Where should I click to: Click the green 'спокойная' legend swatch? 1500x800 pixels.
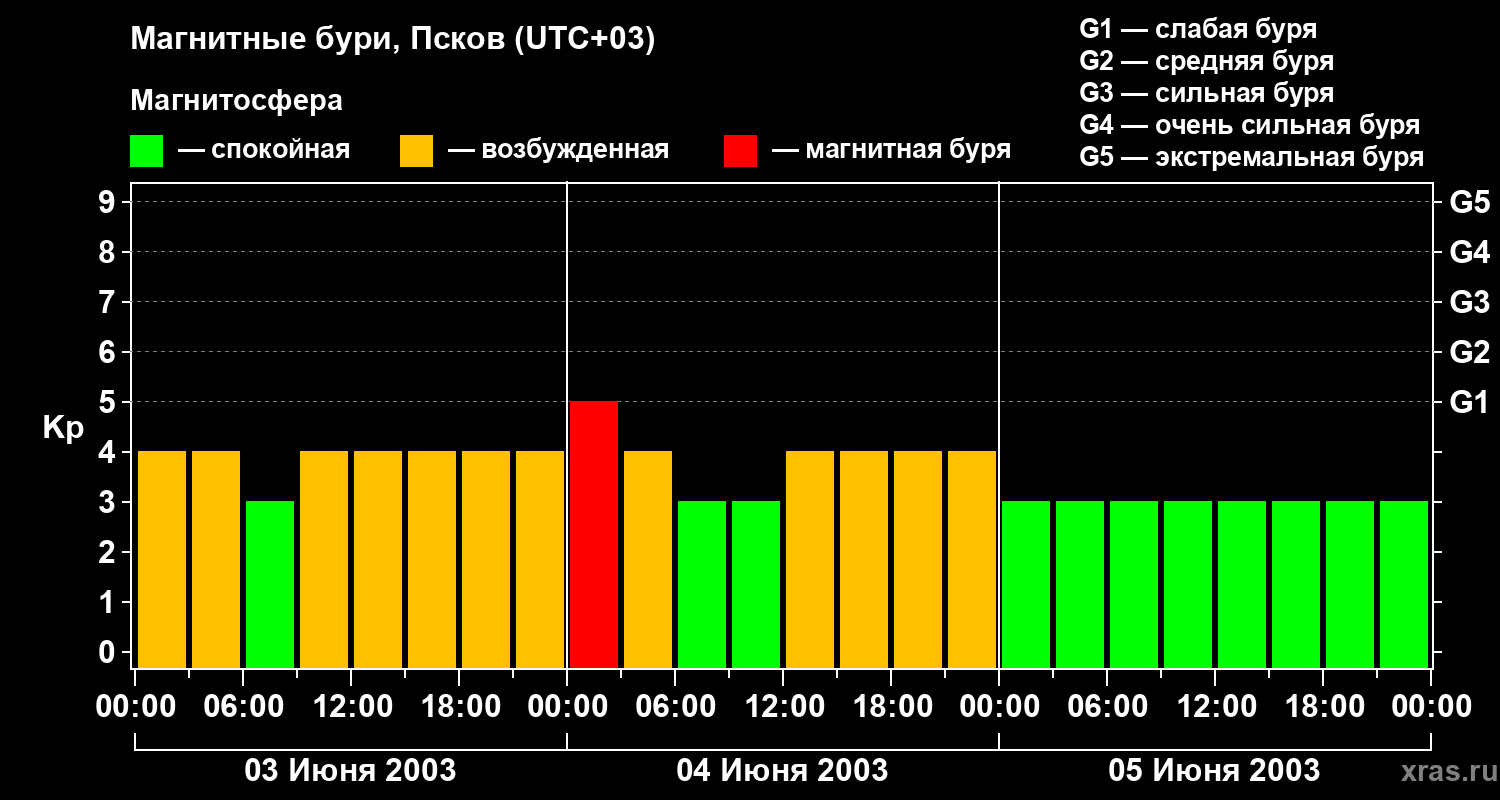point(146,151)
